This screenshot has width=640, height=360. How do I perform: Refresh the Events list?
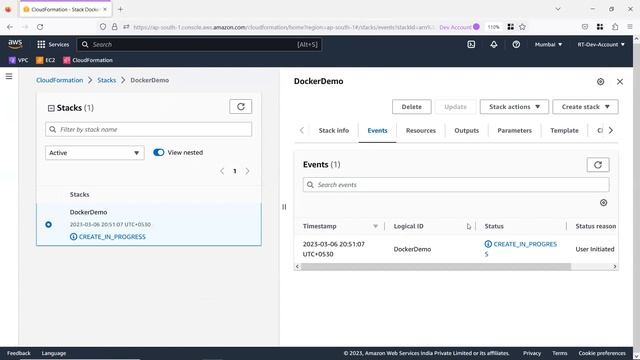pyautogui.click(x=598, y=164)
